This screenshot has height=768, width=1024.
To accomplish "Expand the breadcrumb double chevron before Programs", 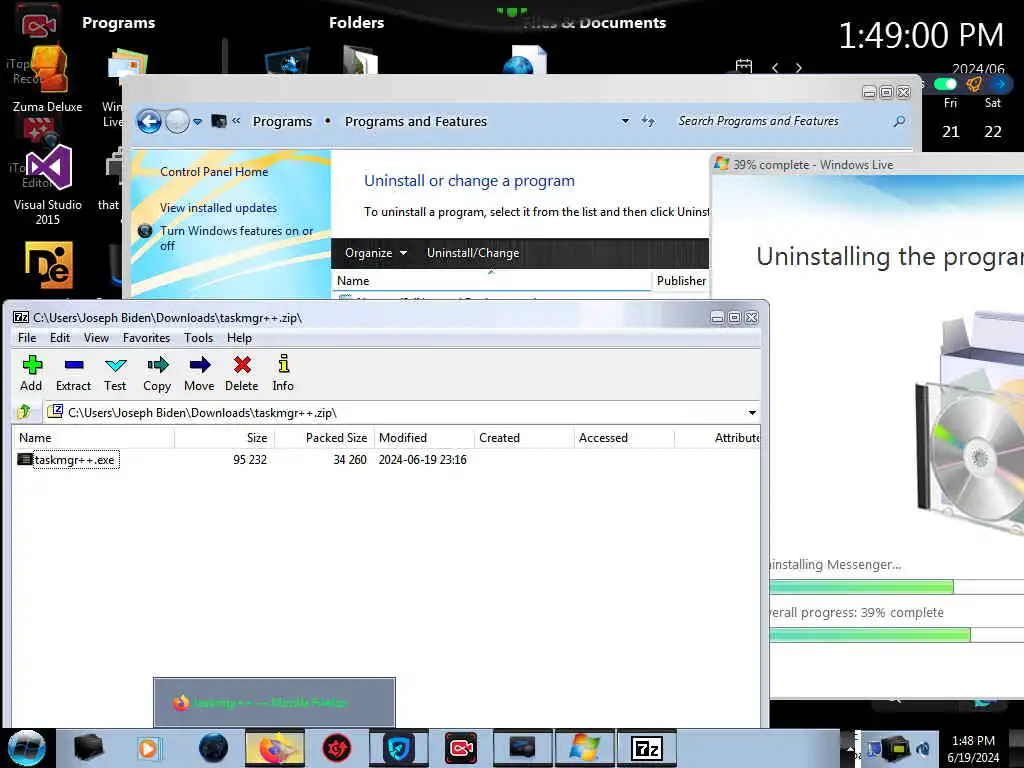I will click(x=236, y=121).
